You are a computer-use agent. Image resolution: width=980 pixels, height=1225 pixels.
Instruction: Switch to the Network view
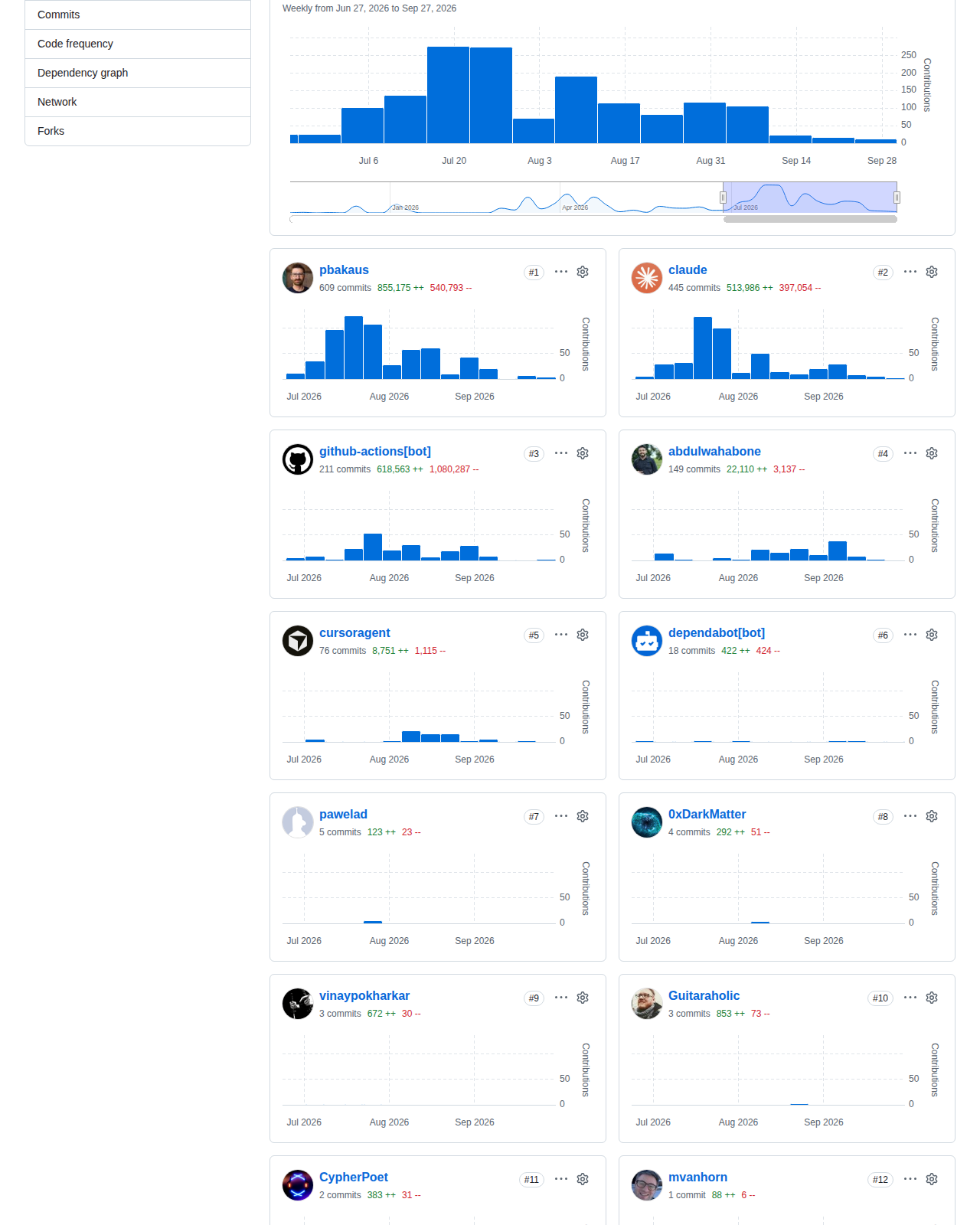(138, 102)
